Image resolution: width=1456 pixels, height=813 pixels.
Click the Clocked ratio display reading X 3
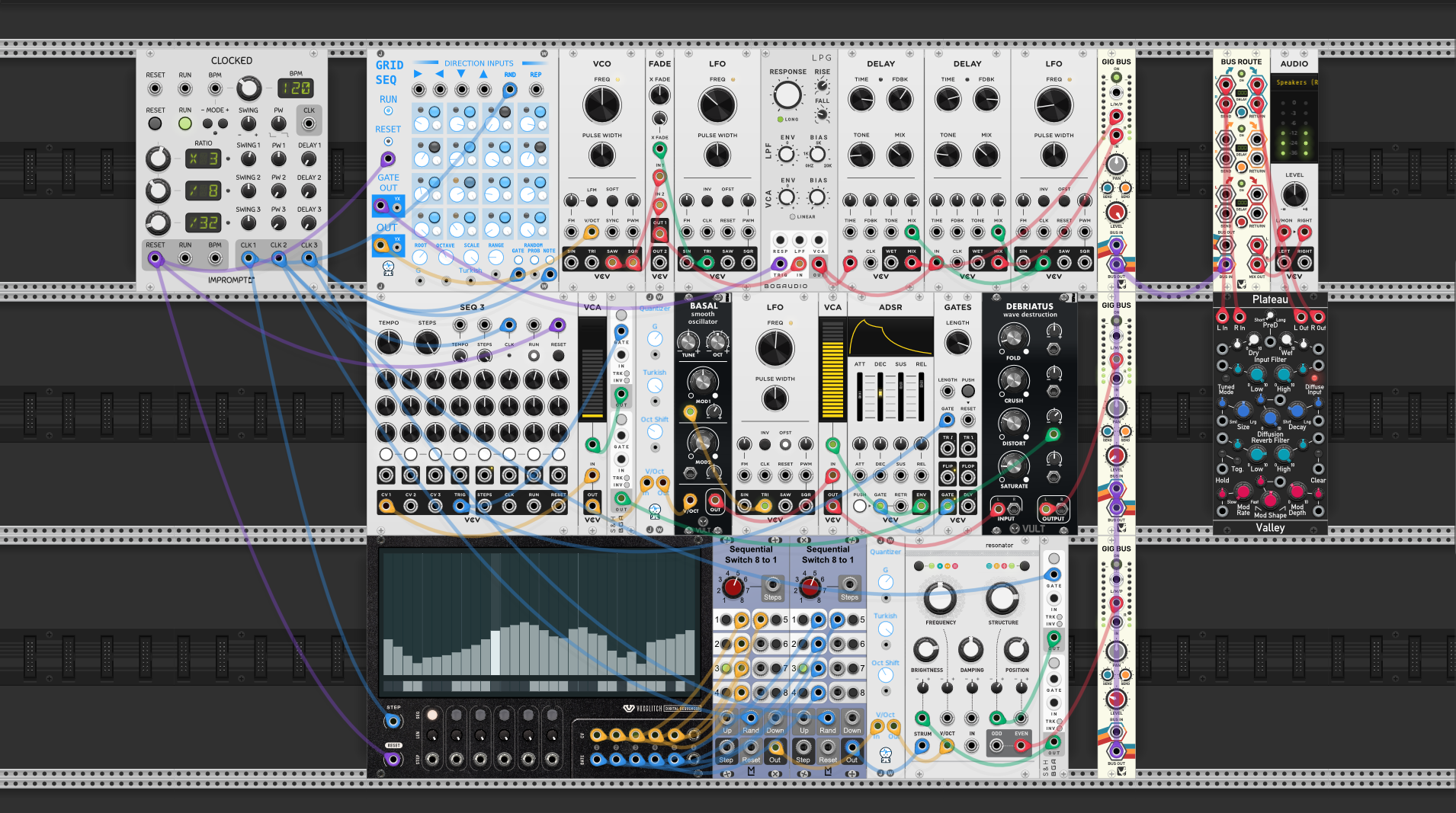point(204,158)
